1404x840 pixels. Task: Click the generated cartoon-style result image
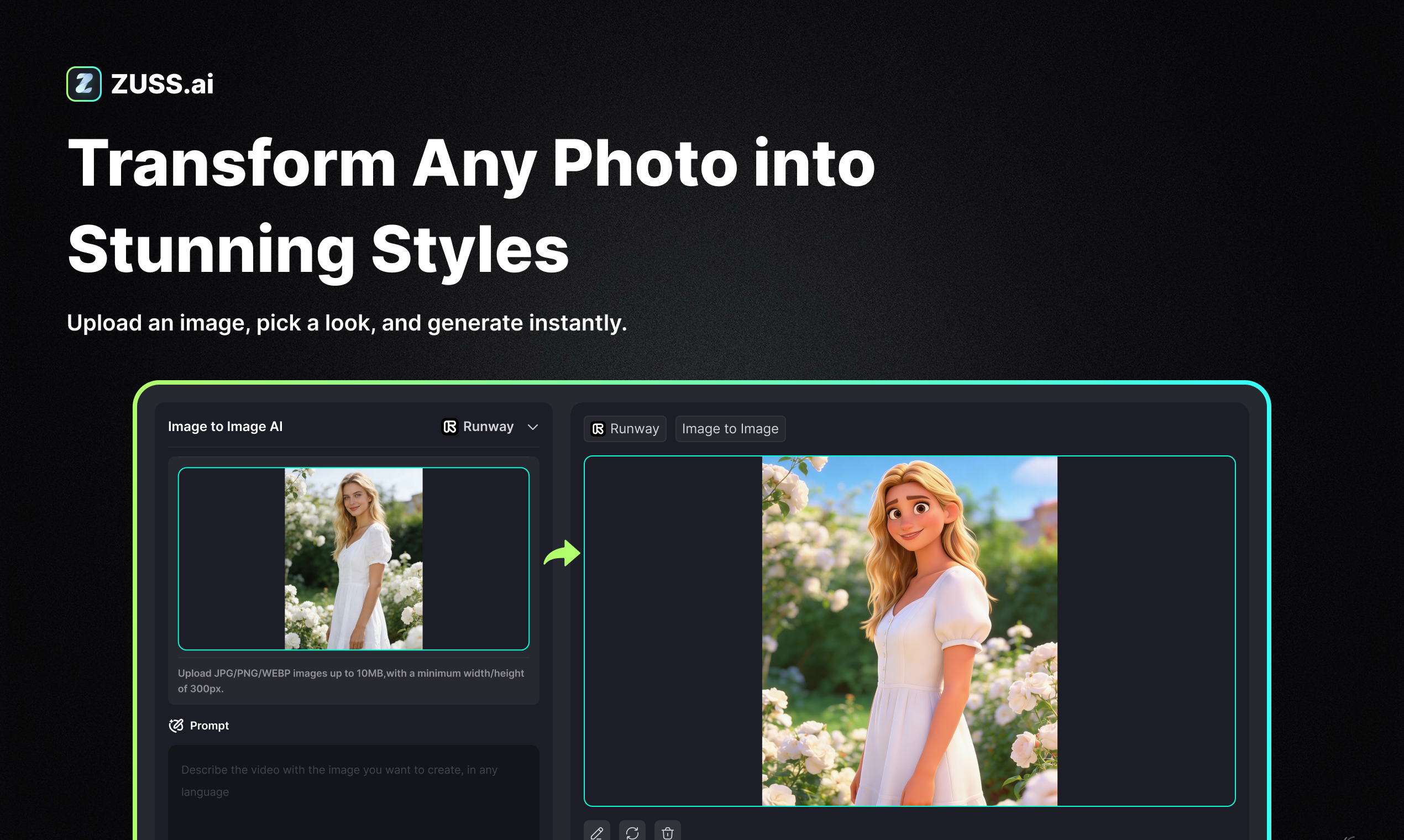909,628
